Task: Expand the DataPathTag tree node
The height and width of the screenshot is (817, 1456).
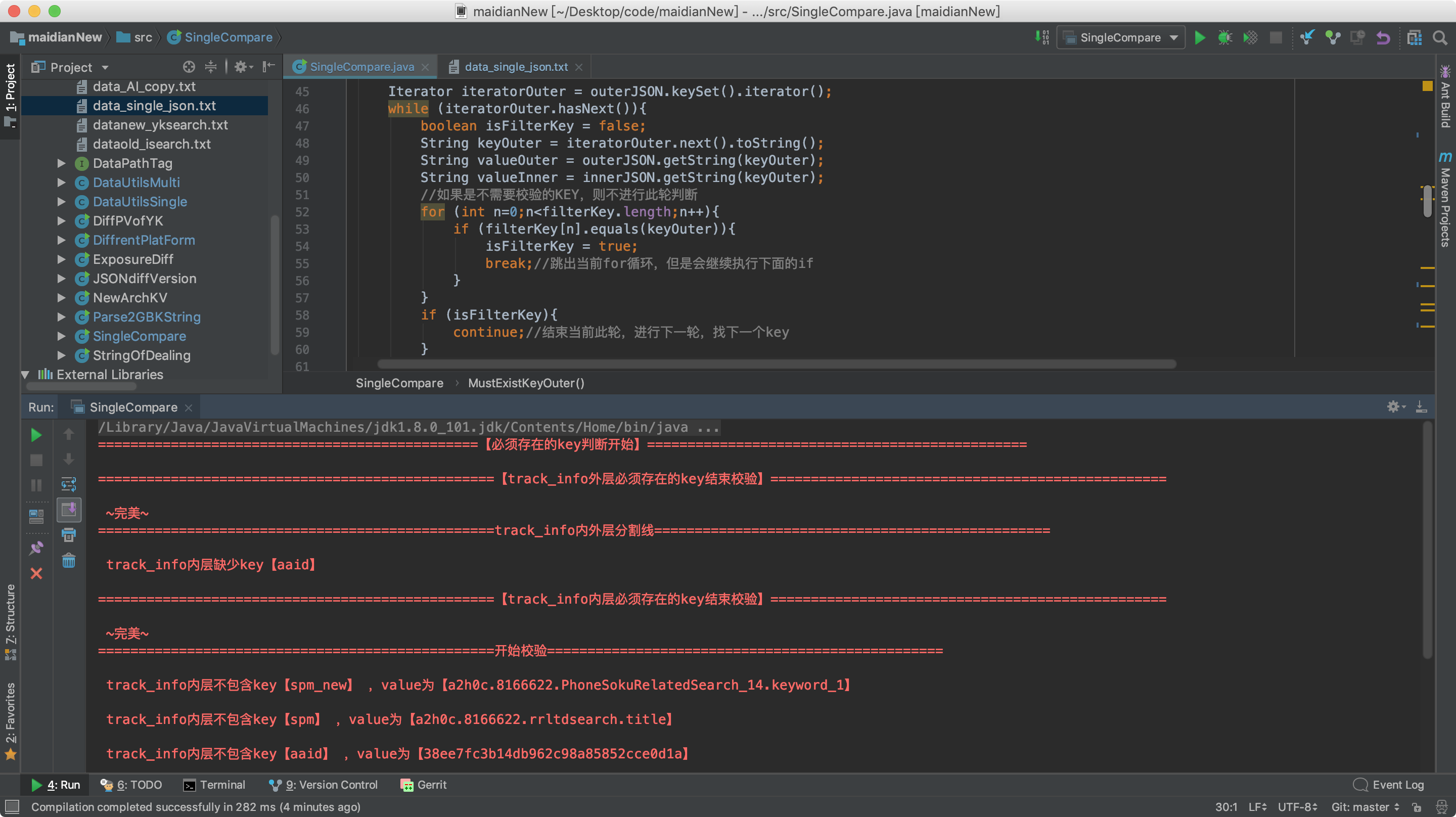Action: [x=61, y=163]
